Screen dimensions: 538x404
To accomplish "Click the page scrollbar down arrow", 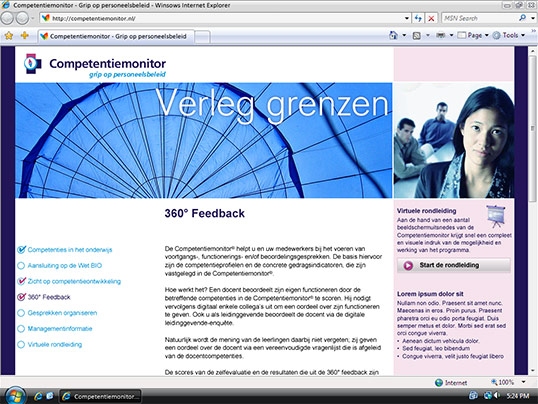I will click(533, 371).
